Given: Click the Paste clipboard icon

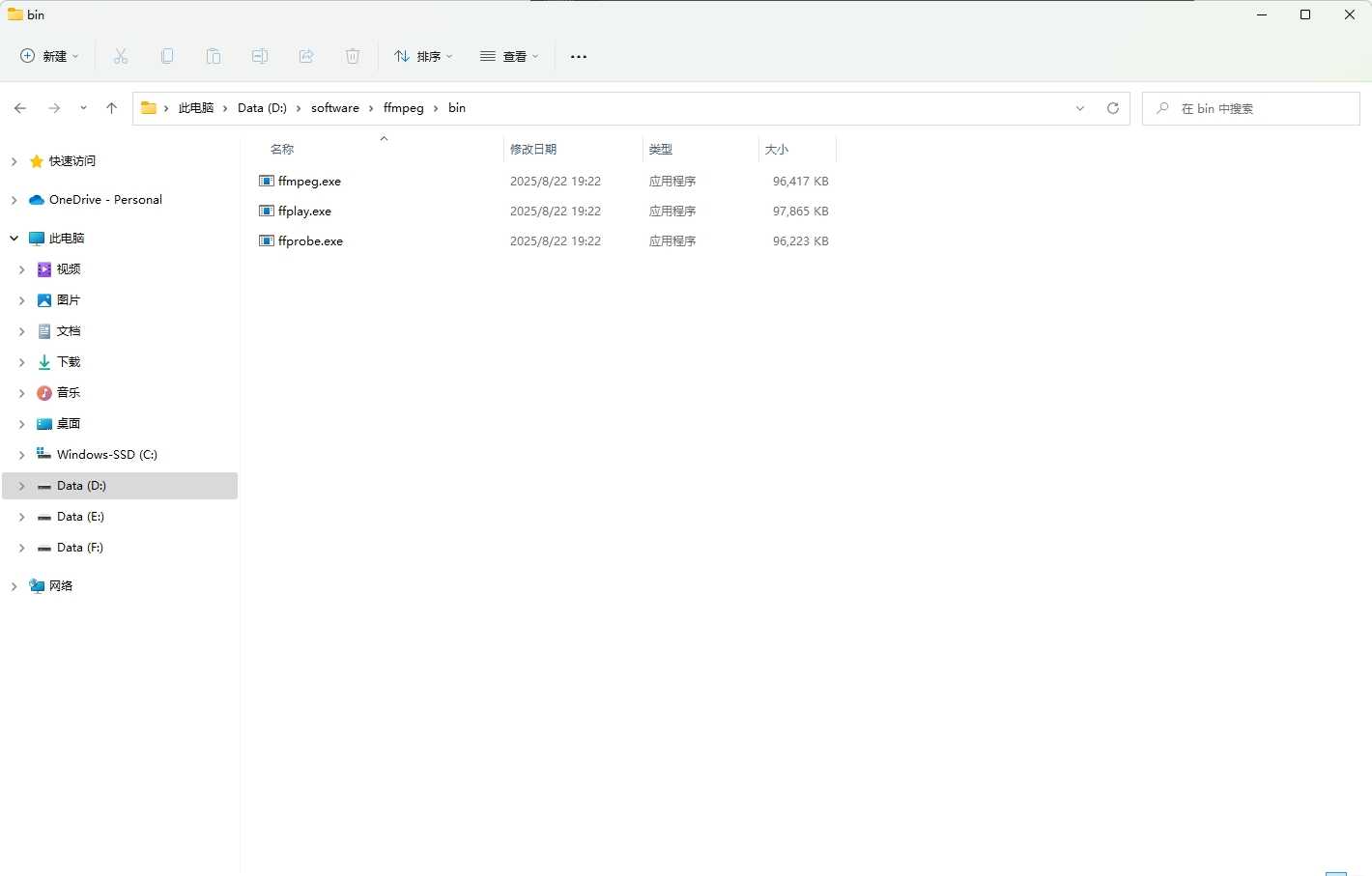Looking at the screenshot, I should 214,56.
